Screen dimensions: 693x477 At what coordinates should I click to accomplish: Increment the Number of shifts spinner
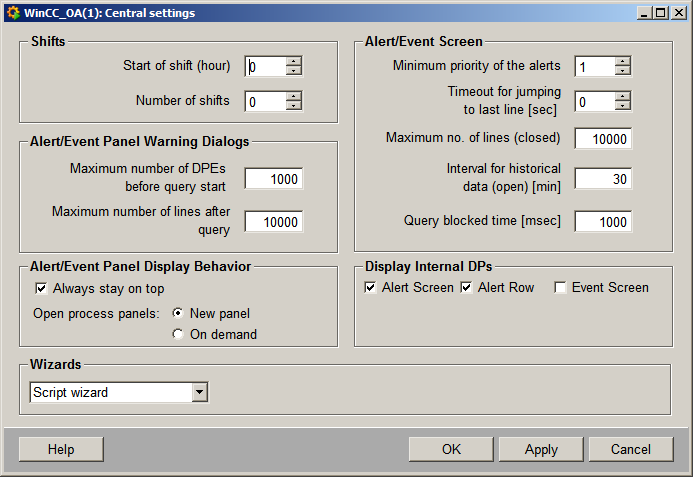[293, 96]
